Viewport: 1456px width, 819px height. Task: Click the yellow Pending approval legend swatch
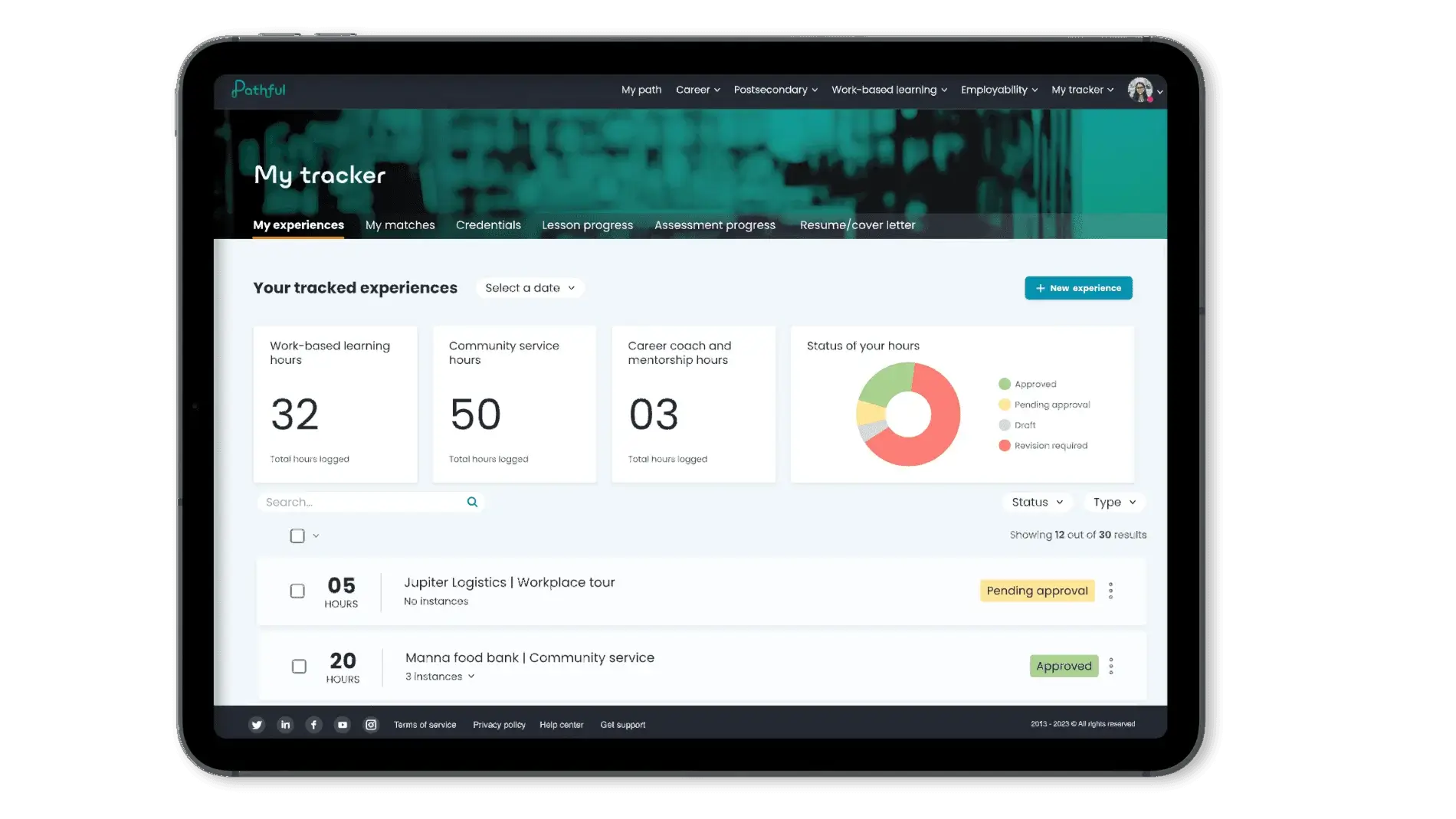[1004, 405]
